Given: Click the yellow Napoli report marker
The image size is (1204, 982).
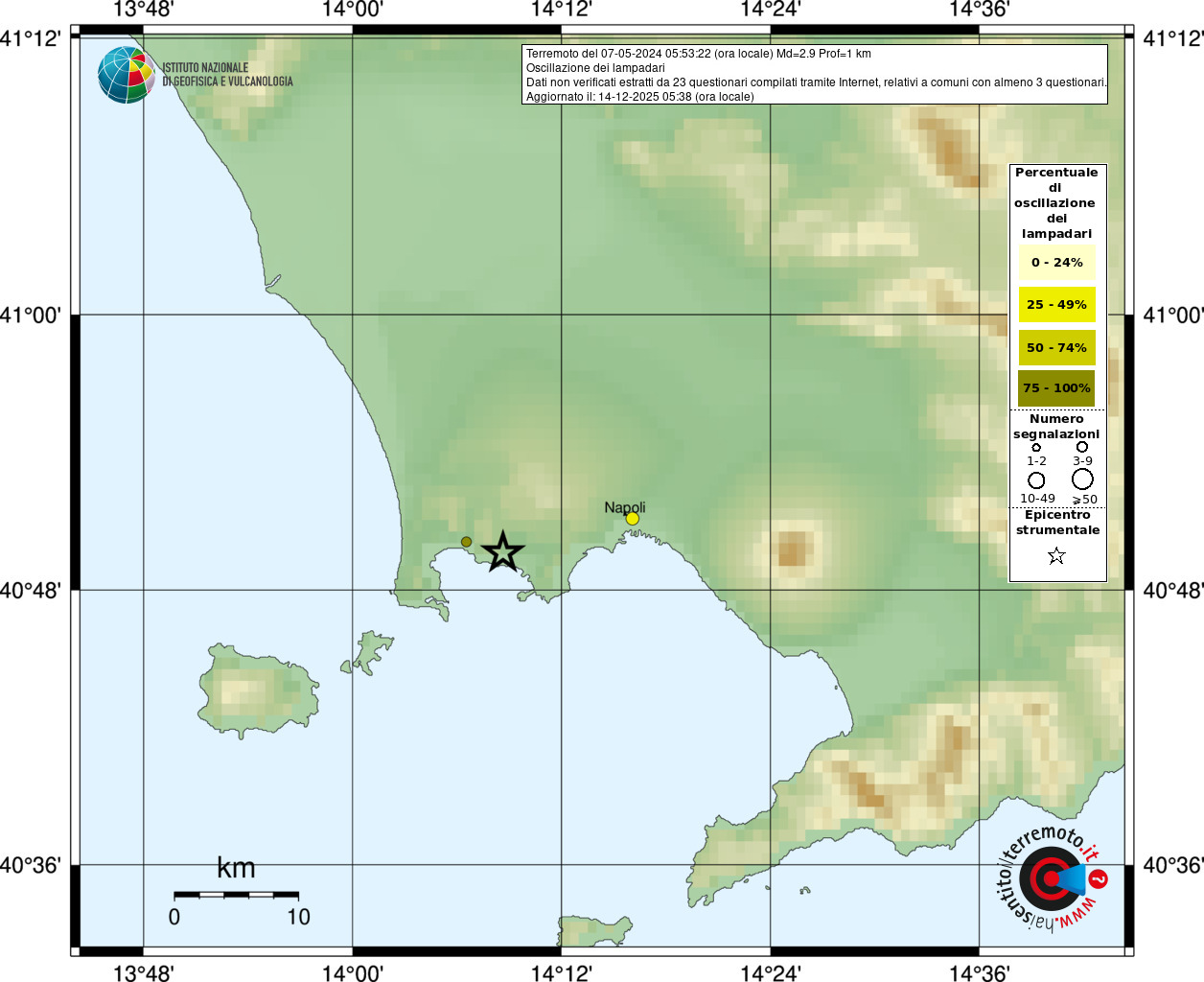Looking at the screenshot, I should (632, 519).
